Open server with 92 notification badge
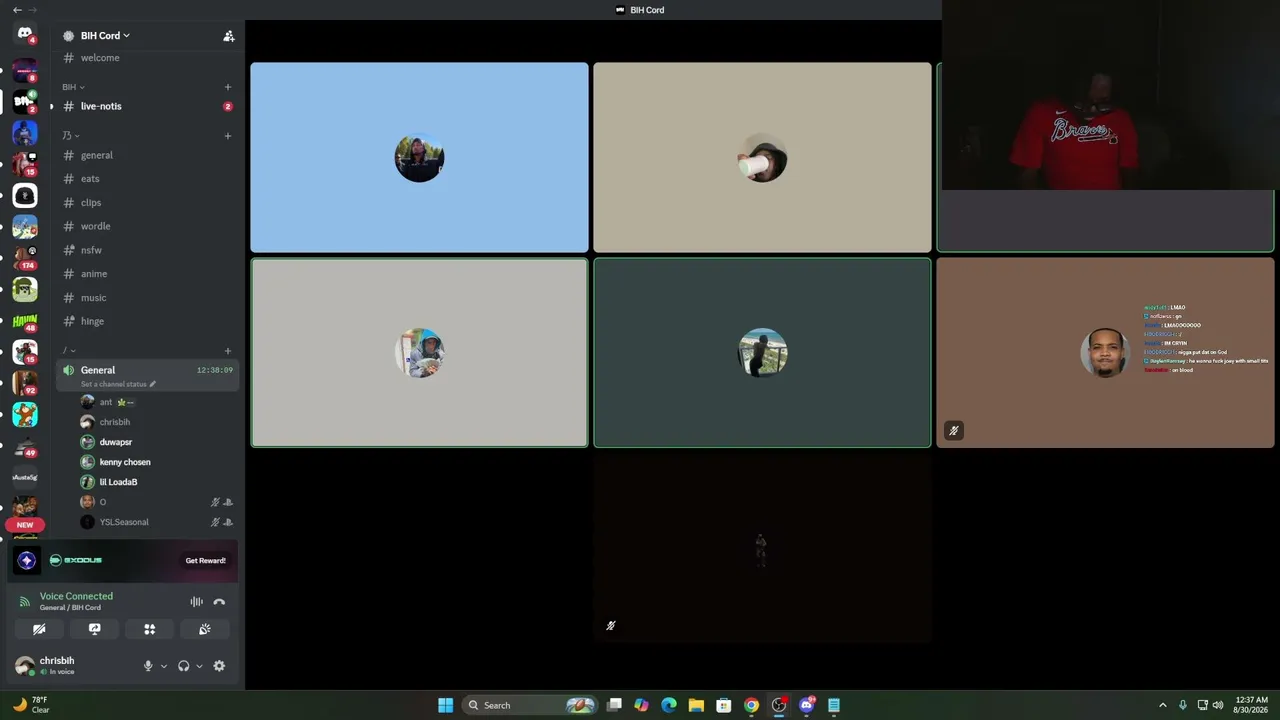Image resolution: width=1280 pixels, height=720 pixels. [25, 383]
